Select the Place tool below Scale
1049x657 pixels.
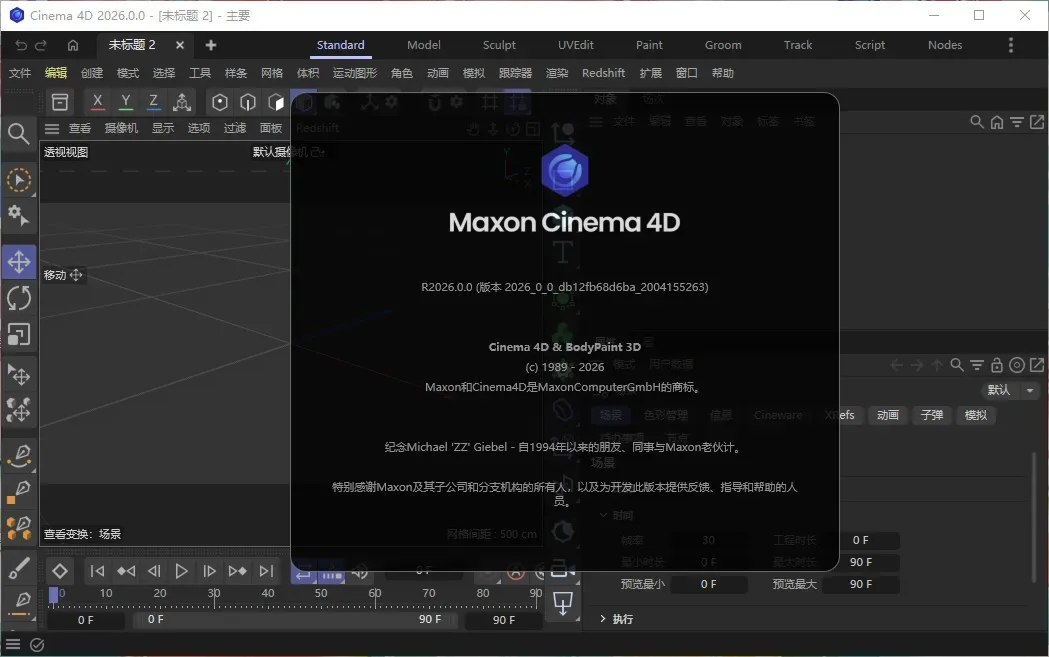coord(19,375)
